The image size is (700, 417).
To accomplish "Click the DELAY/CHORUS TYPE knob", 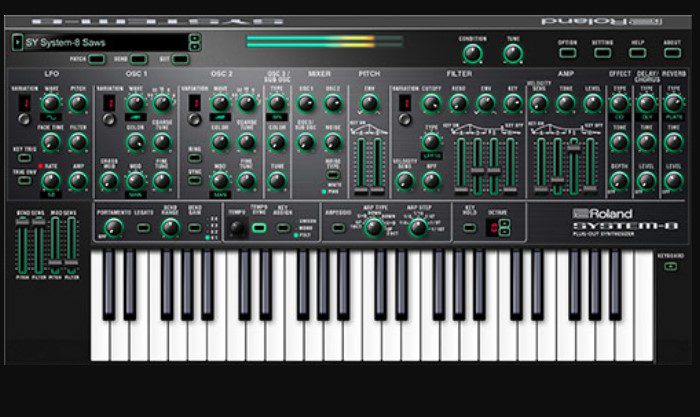I will click(x=646, y=103).
